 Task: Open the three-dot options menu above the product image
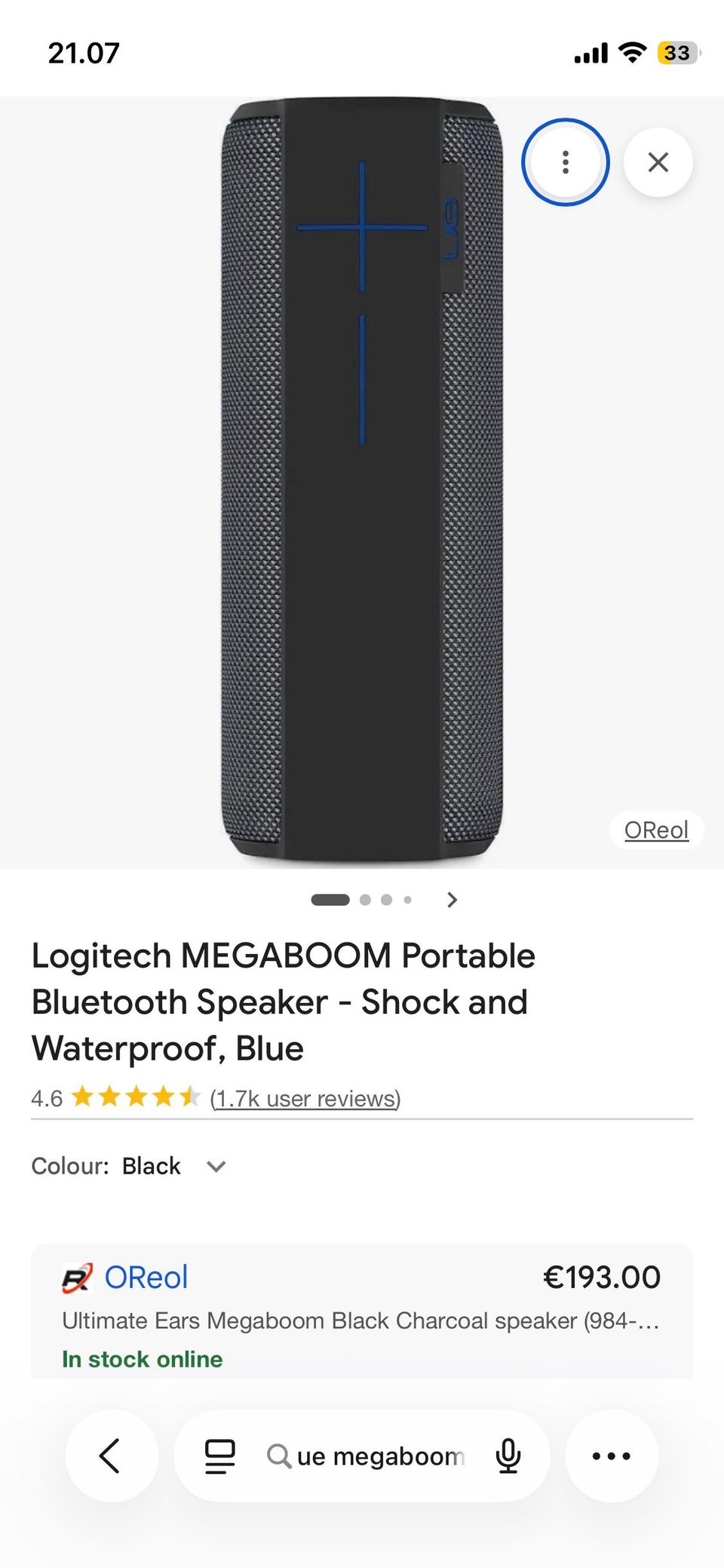(565, 162)
